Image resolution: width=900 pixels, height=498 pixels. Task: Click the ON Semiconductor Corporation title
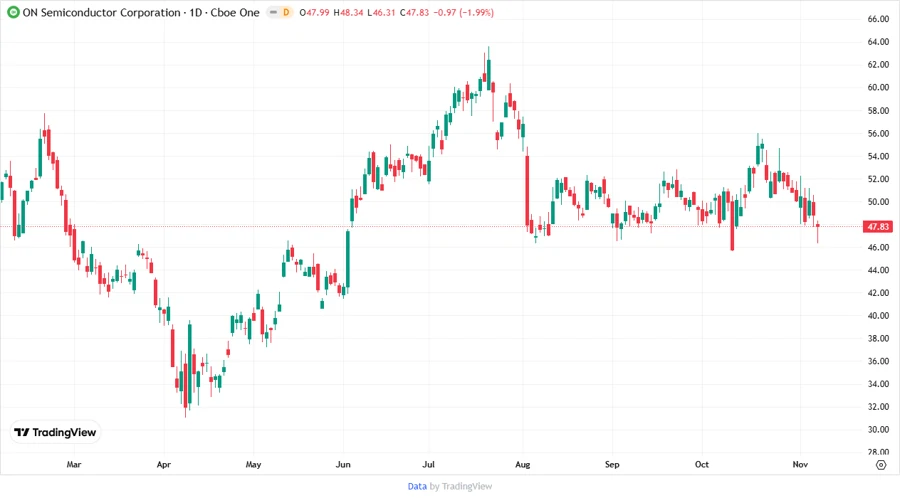point(102,13)
